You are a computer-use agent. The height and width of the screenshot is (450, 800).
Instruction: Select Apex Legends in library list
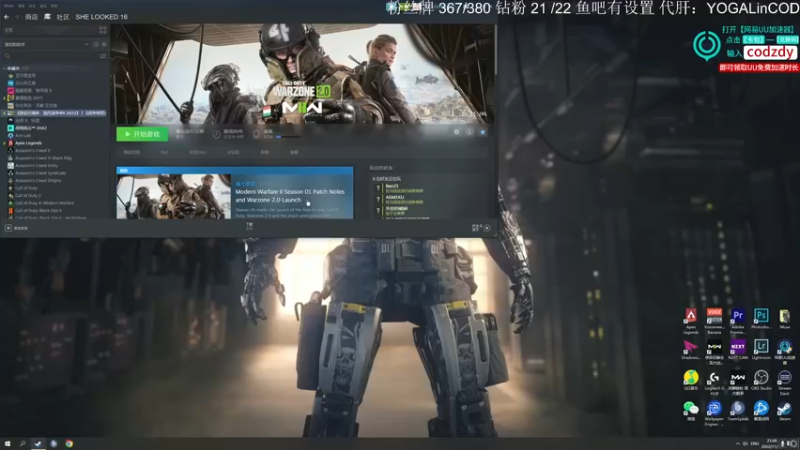point(25,143)
